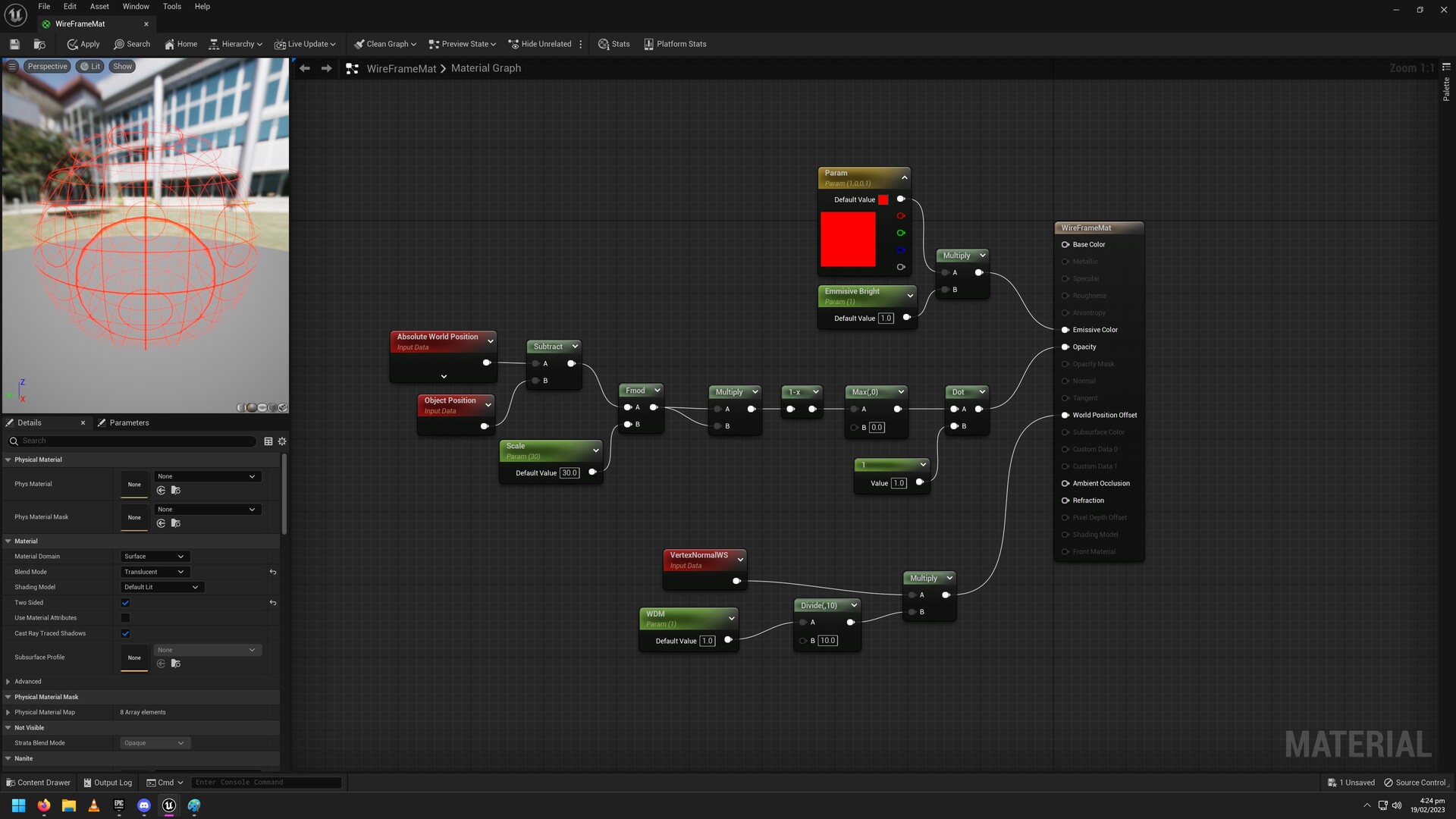
Task: Open the Window menu
Action: point(135,6)
